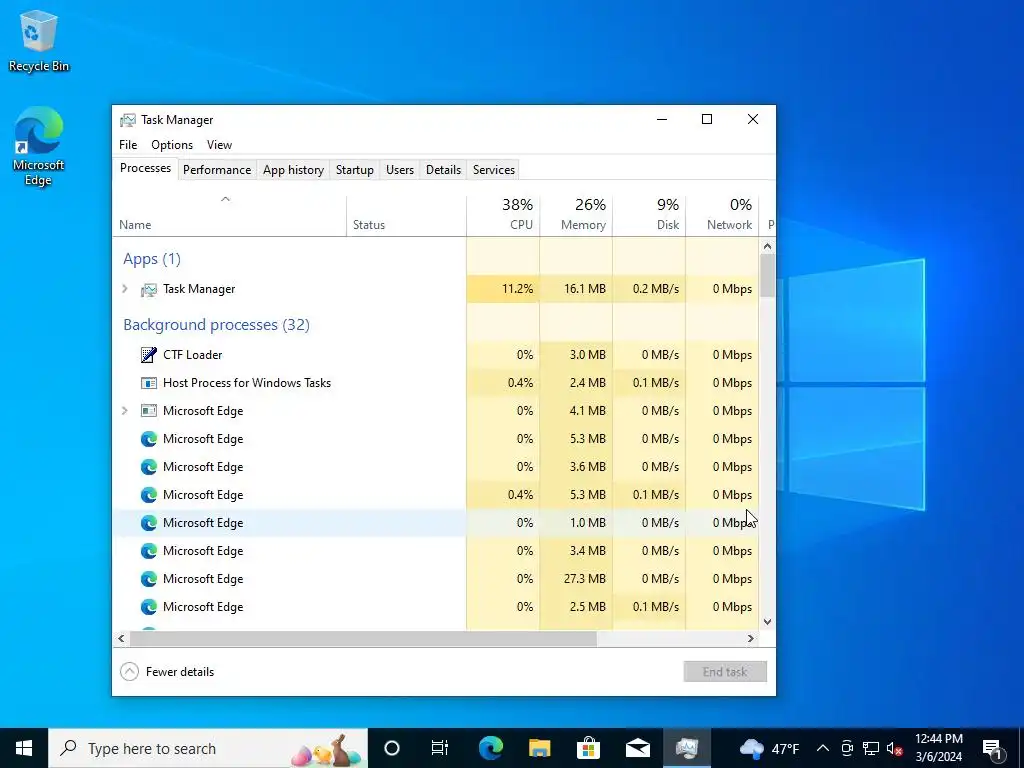
Task: Click the Background processes (32) header
Action: (216, 325)
